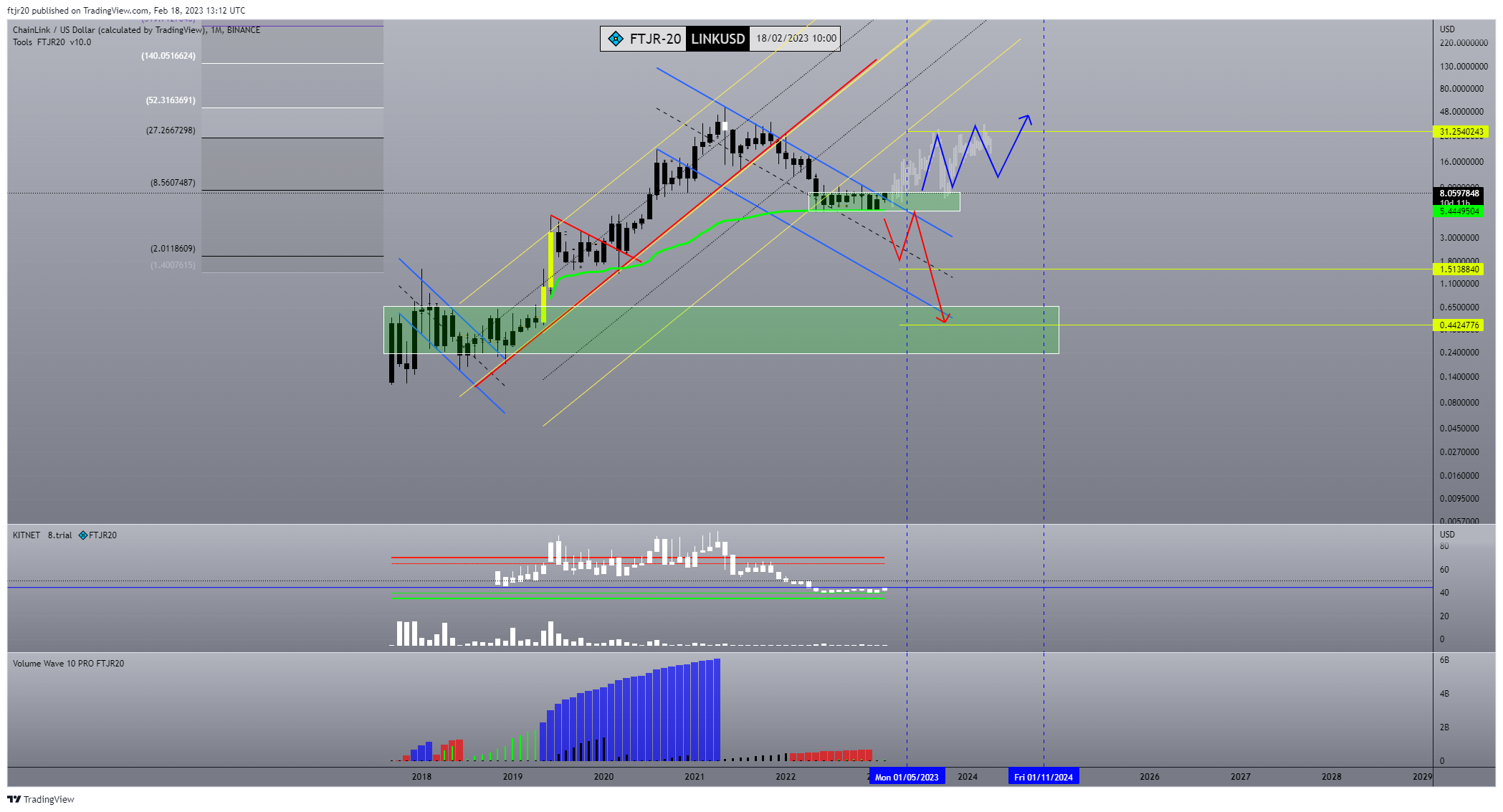Click the 2B value on volume axis

coord(1444,727)
